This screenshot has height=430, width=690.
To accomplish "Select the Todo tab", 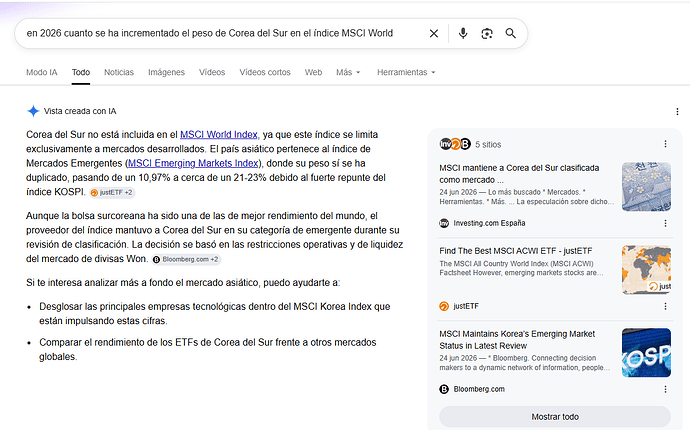I will [x=81, y=72].
